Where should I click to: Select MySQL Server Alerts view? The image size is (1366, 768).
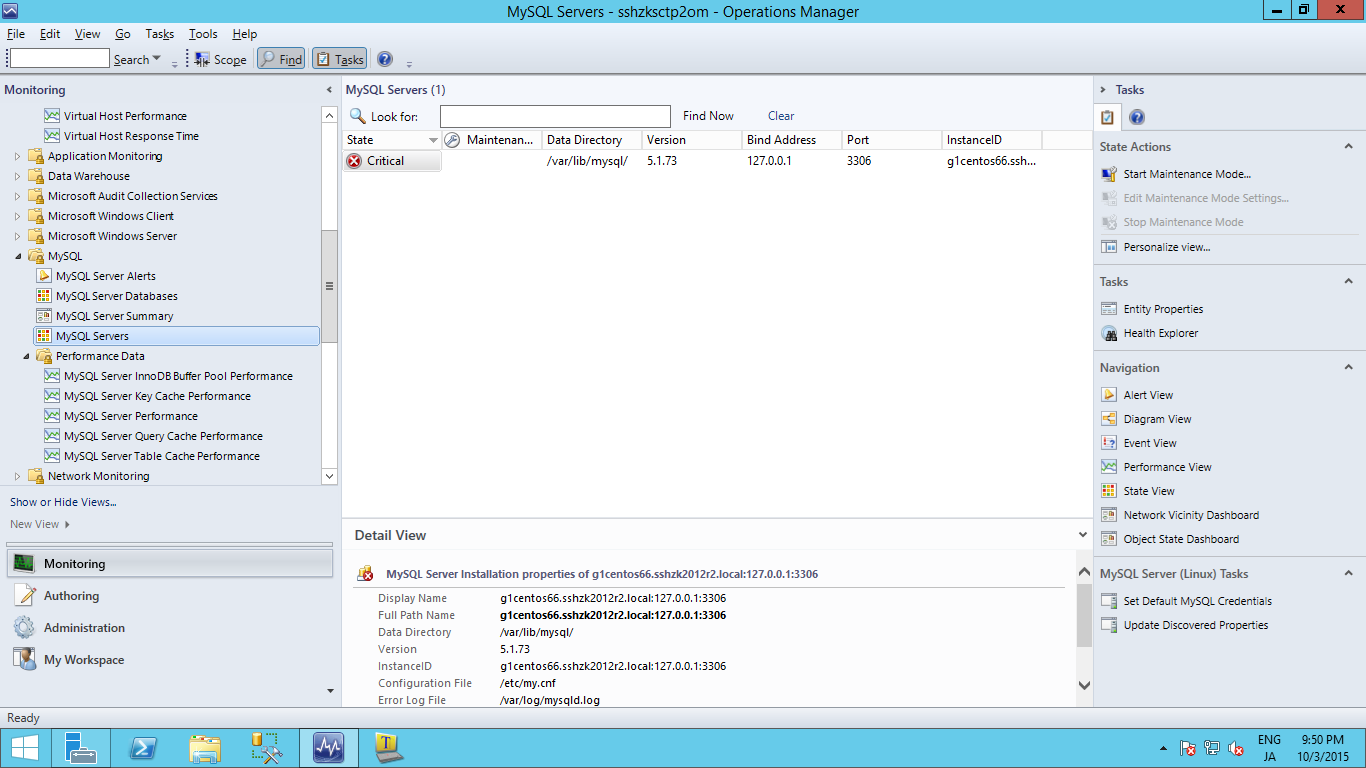pyautogui.click(x=105, y=276)
